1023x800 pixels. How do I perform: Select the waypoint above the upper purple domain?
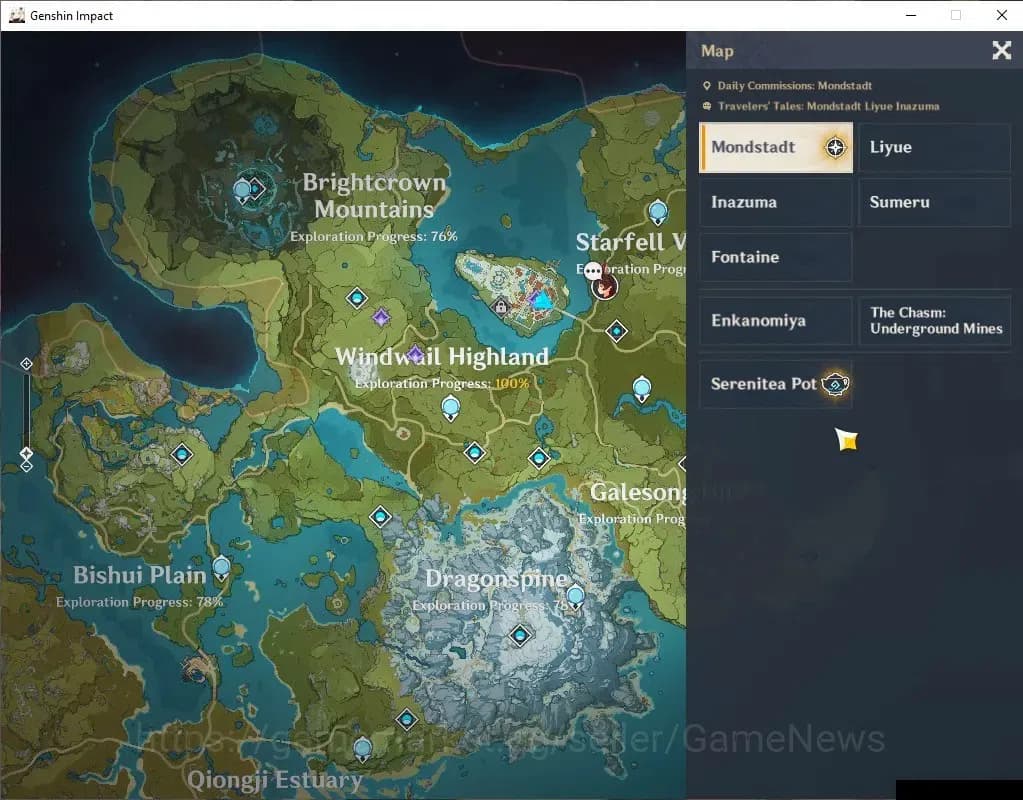pyautogui.click(x=357, y=298)
